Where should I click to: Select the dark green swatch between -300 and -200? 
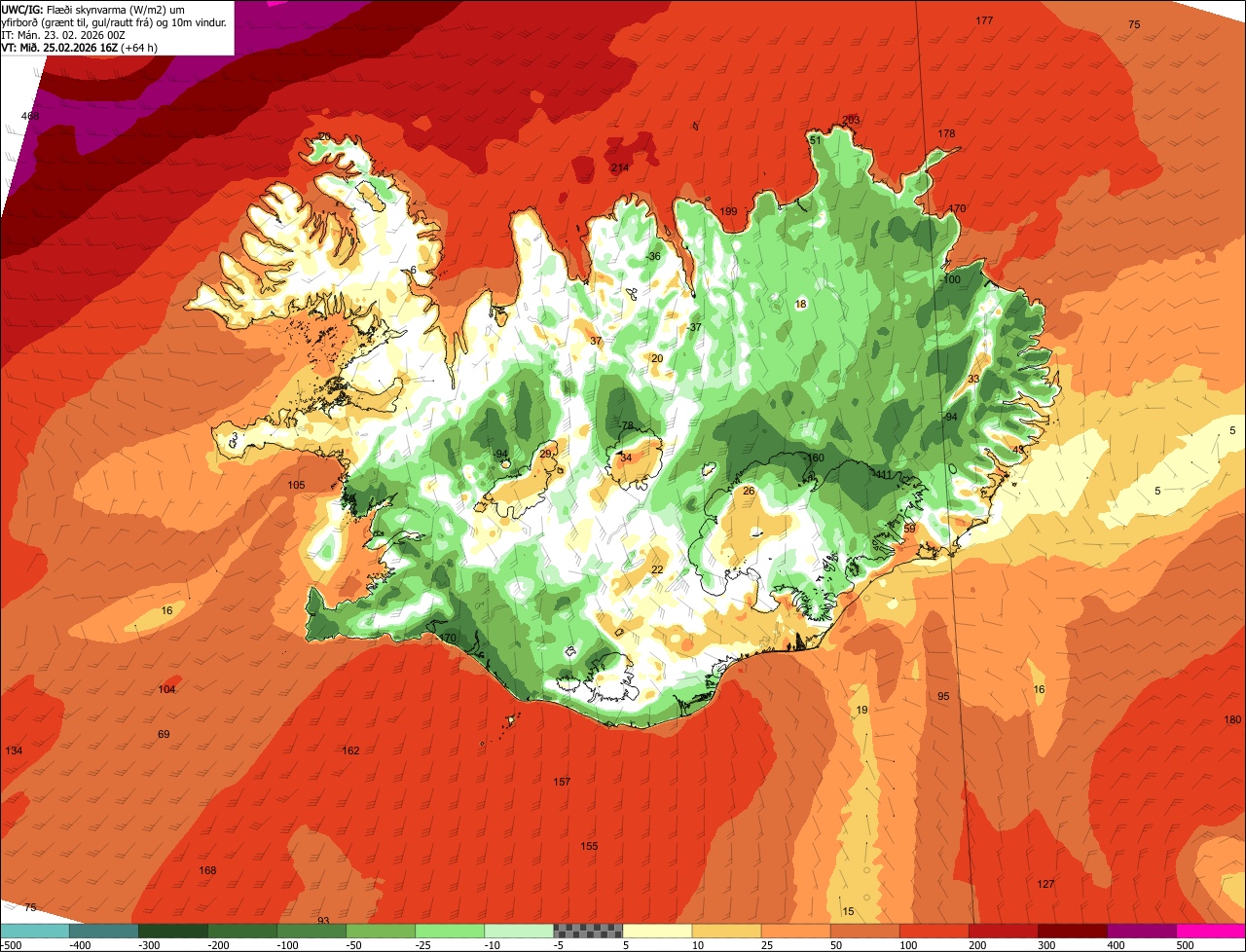[172, 931]
